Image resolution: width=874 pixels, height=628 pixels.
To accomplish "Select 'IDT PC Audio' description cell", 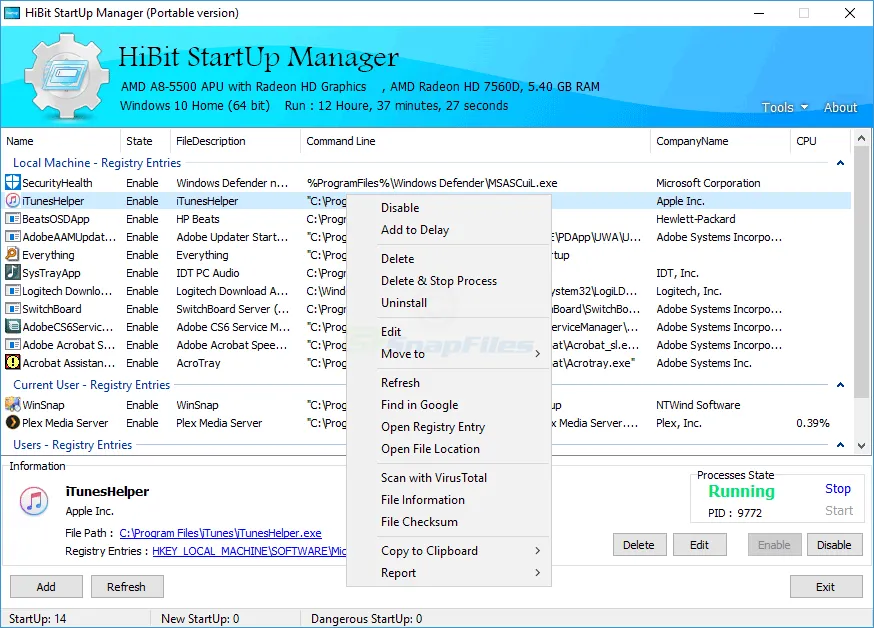I will point(208,273).
